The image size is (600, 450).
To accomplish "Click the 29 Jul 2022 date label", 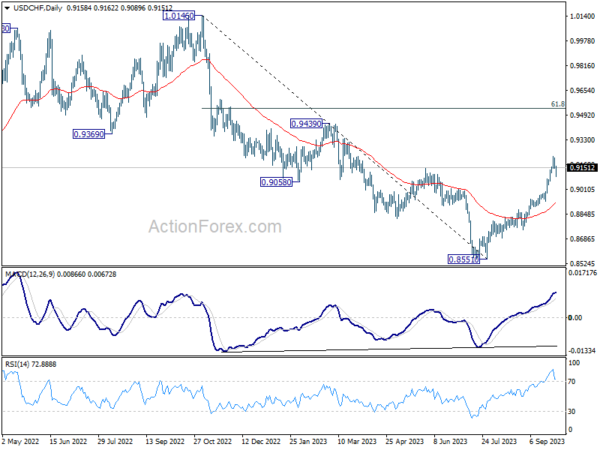I will (x=115, y=441).
